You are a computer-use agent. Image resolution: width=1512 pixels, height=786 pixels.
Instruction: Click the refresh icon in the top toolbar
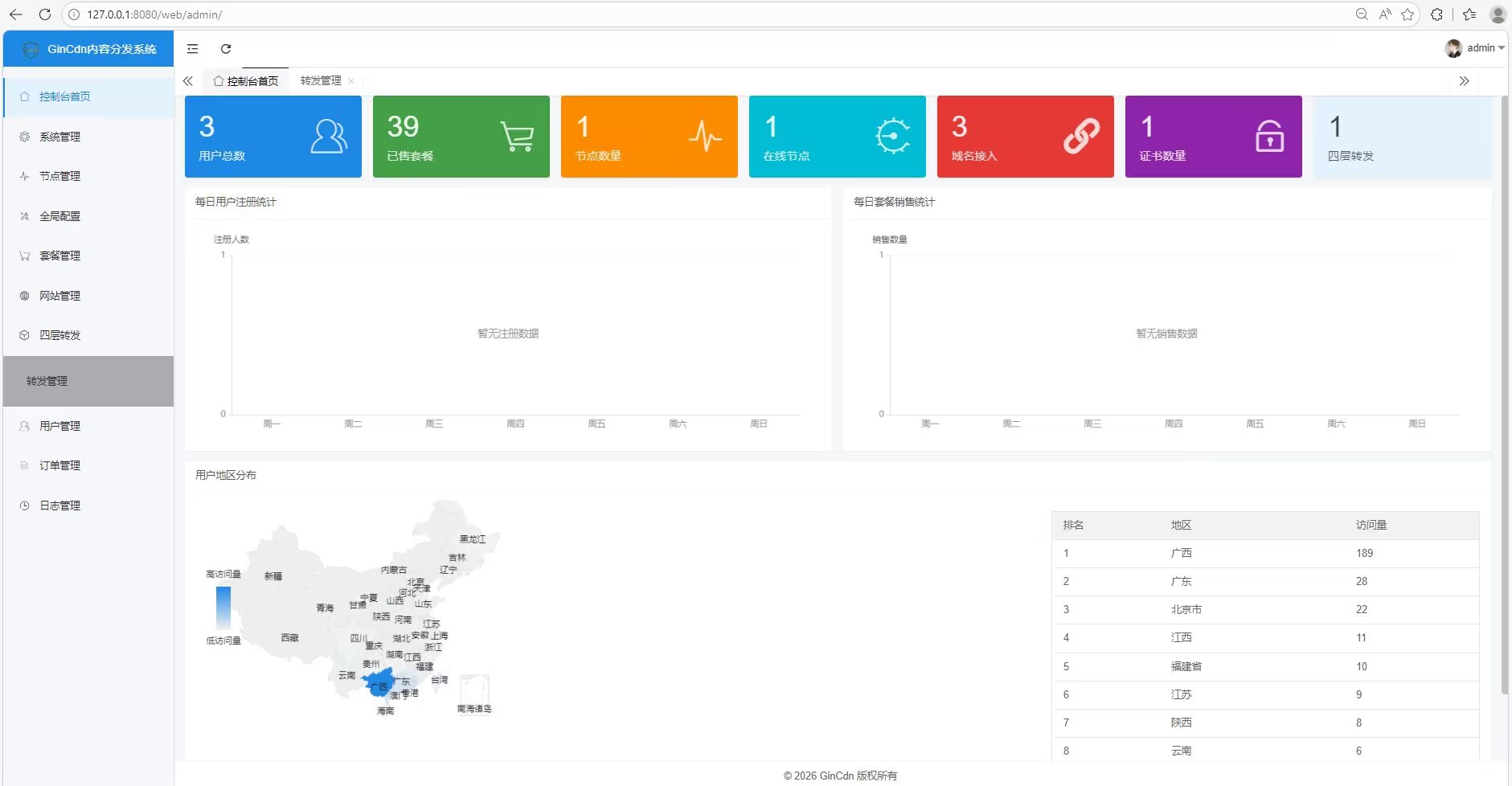point(226,49)
